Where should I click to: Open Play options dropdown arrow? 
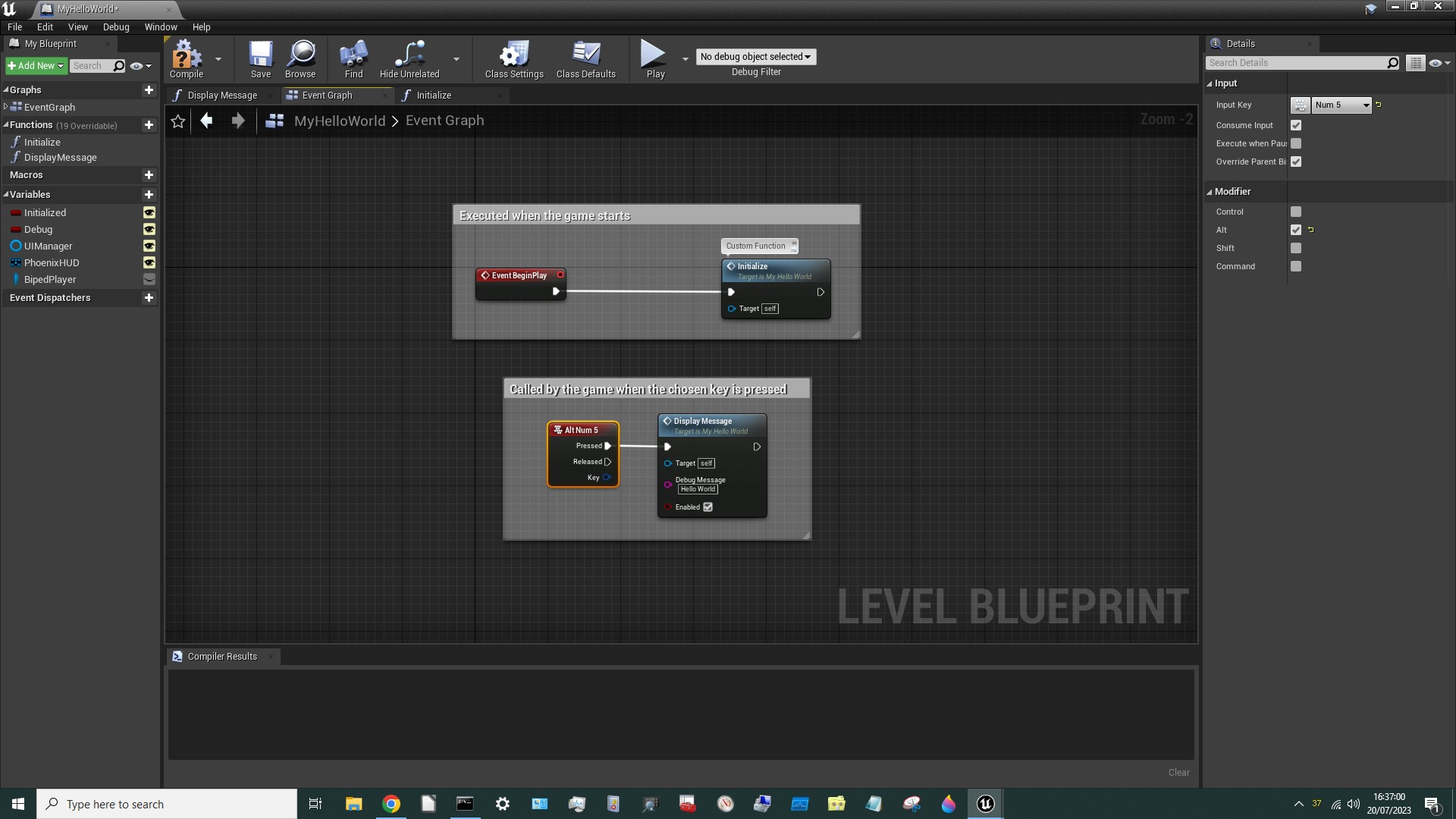(x=686, y=59)
